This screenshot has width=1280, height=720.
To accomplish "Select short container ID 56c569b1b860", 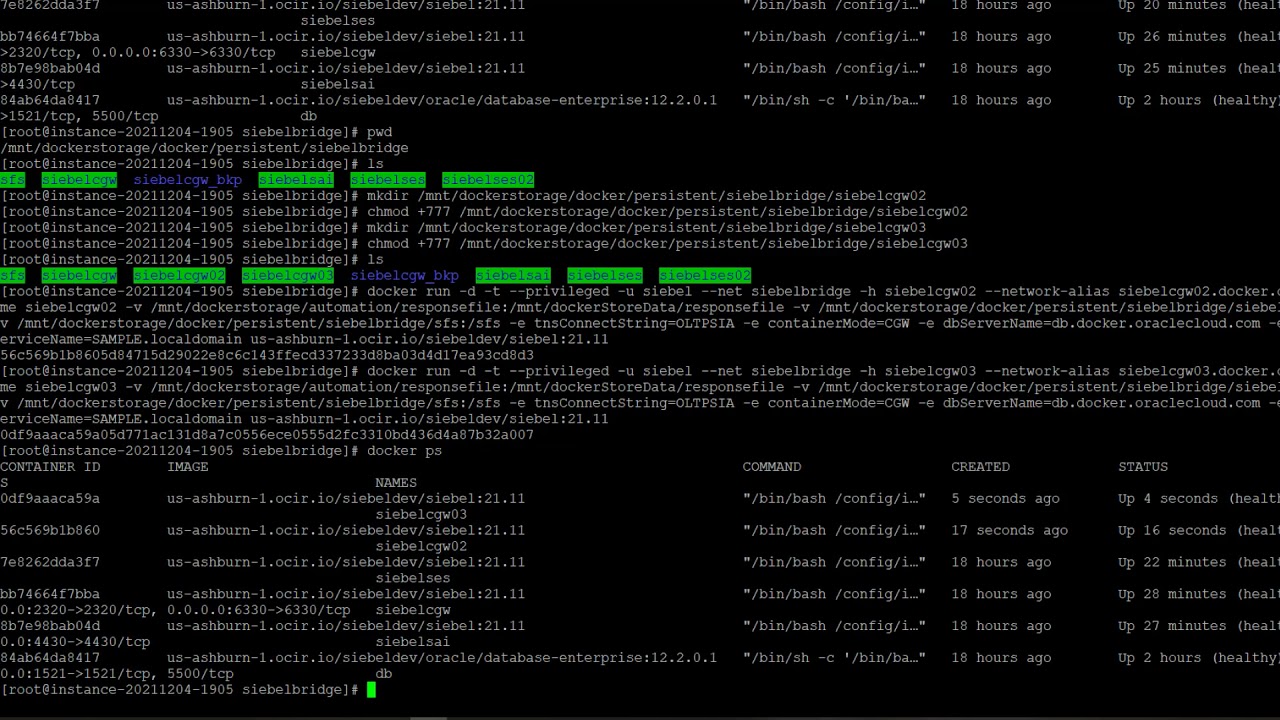I will pos(50,531).
